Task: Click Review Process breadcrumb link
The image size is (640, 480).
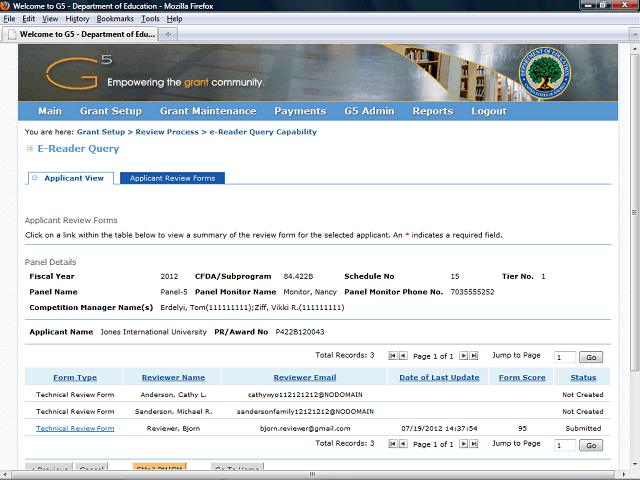Action: coord(167,132)
